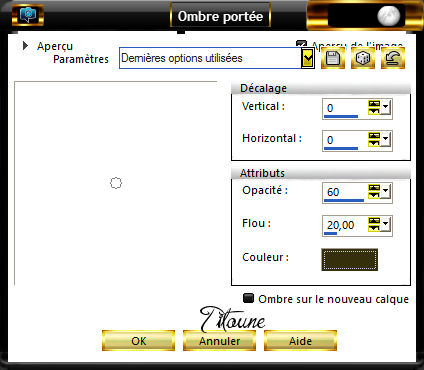
Task: Toggle the Aperçu de l'image checkbox
Action: tap(301, 45)
